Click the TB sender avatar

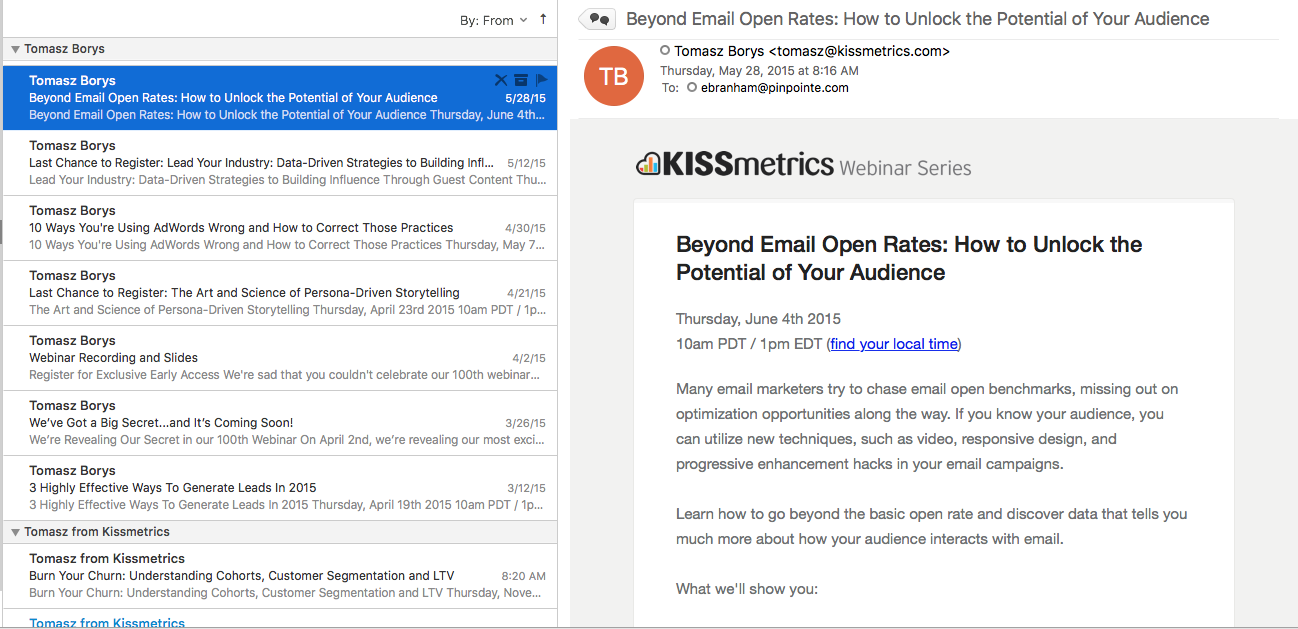[613, 76]
